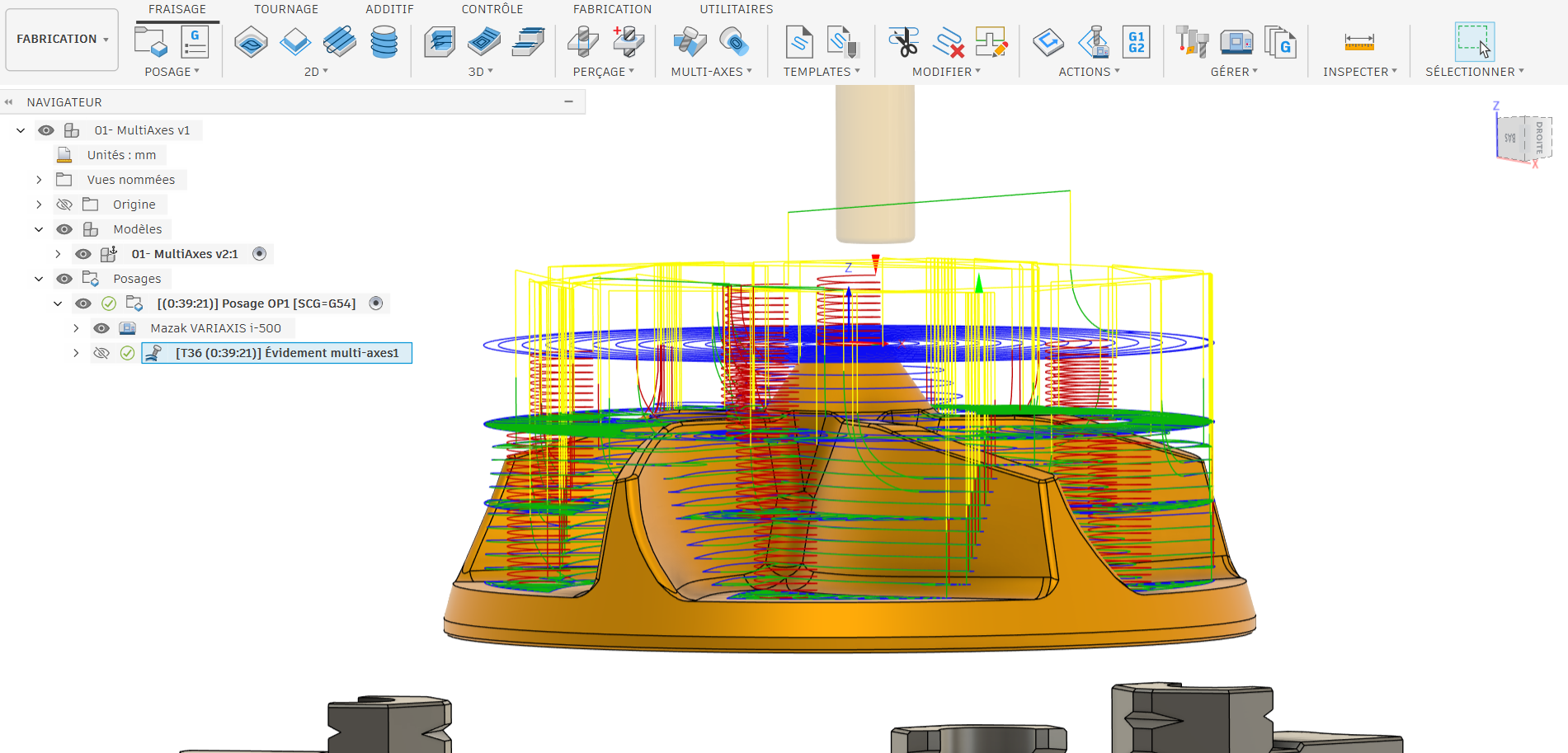Screen dimensions: 1568x753
Task: Collapse the Posages tree node
Action: pos(39,279)
